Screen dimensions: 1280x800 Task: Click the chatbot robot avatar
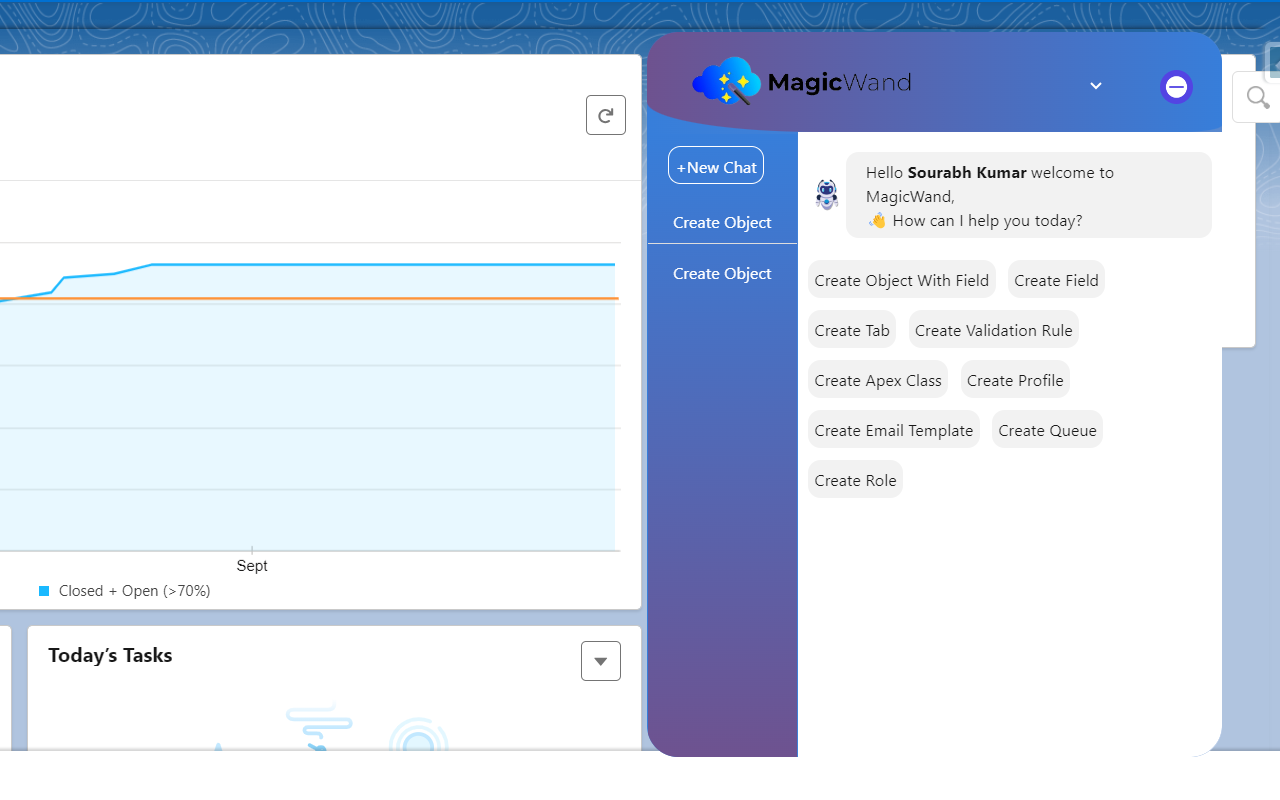tap(827, 195)
